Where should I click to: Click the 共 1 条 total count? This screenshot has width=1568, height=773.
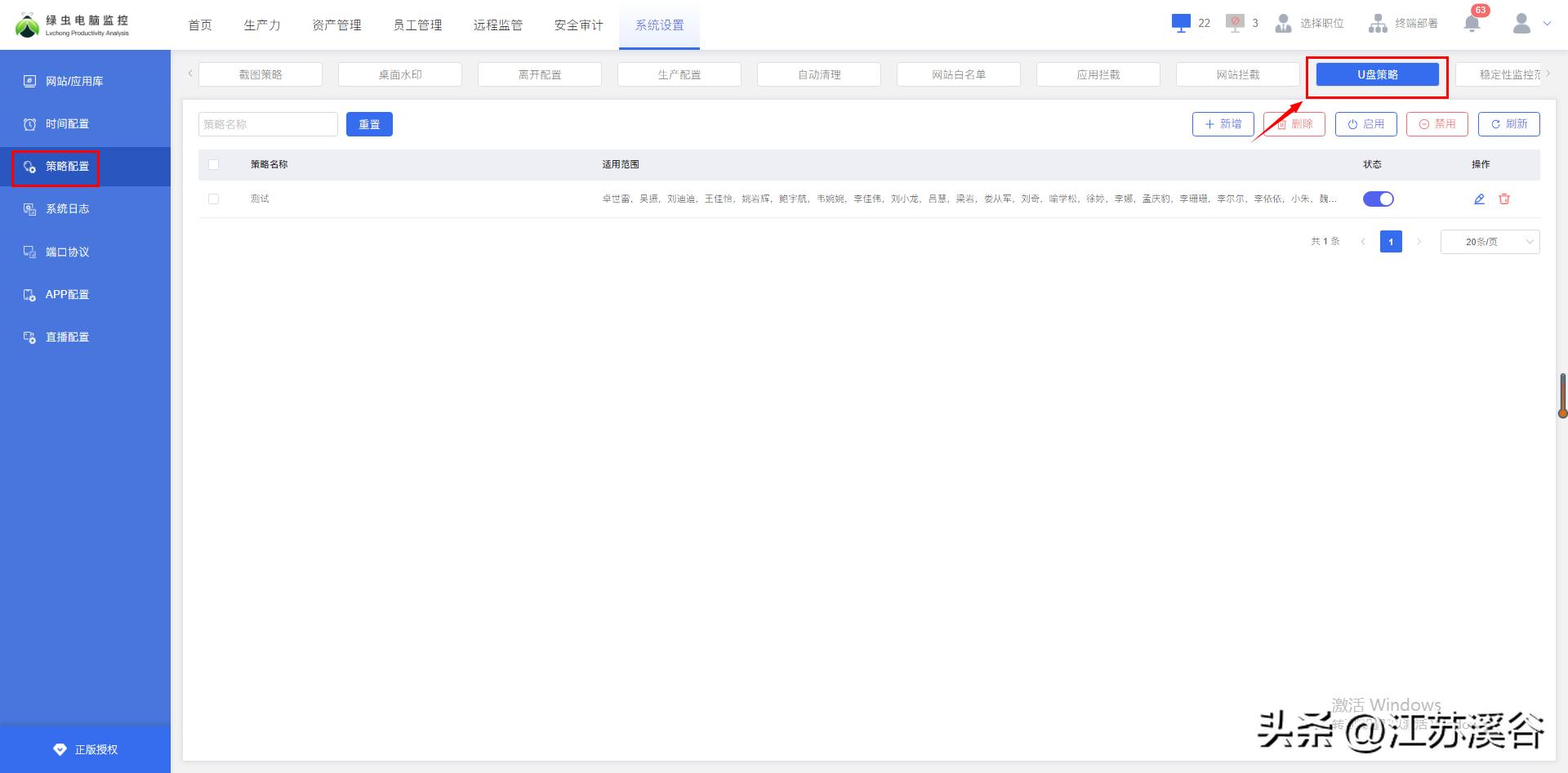pos(1325,242)
